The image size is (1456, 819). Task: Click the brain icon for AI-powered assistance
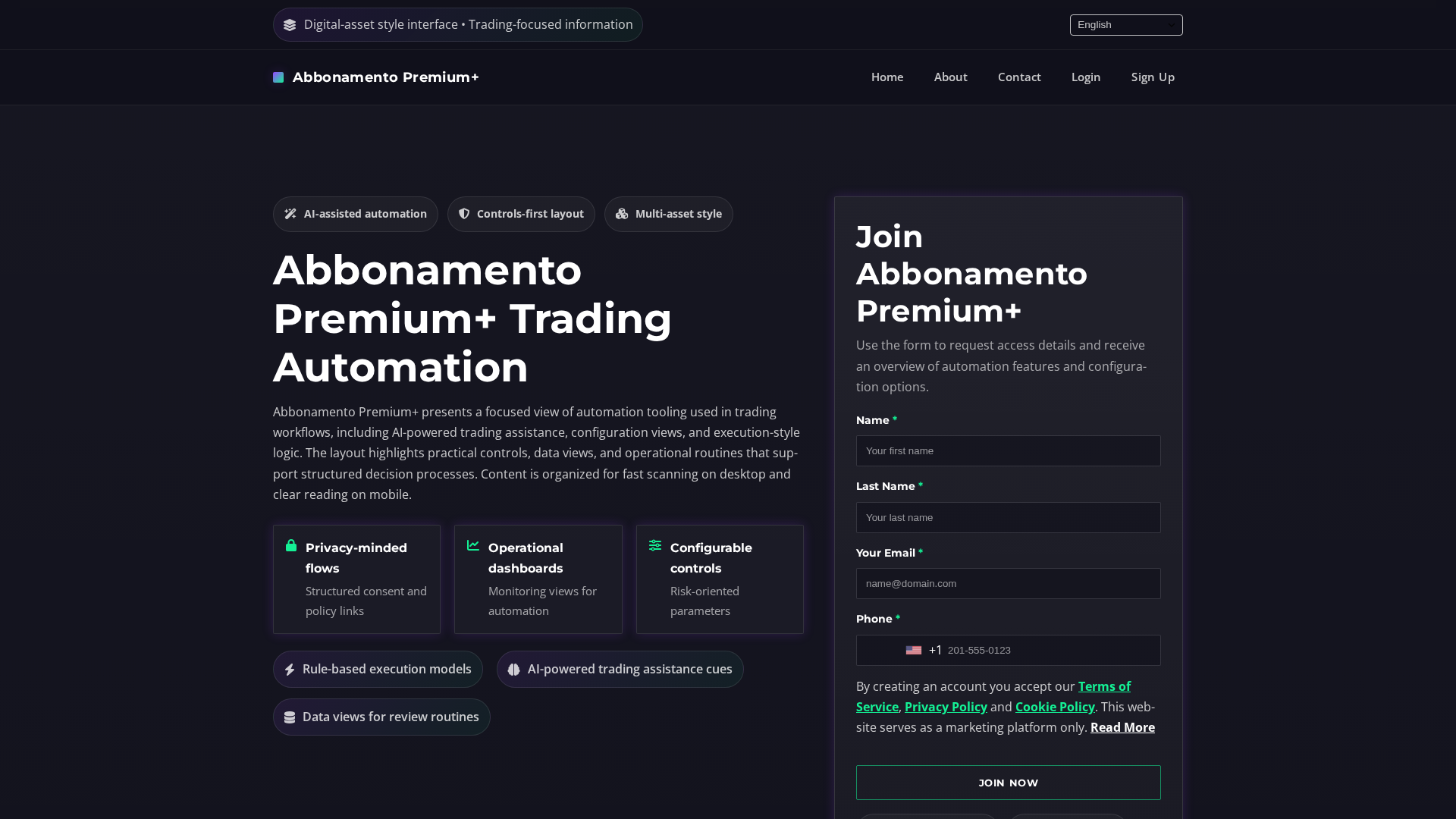point(514,670)
